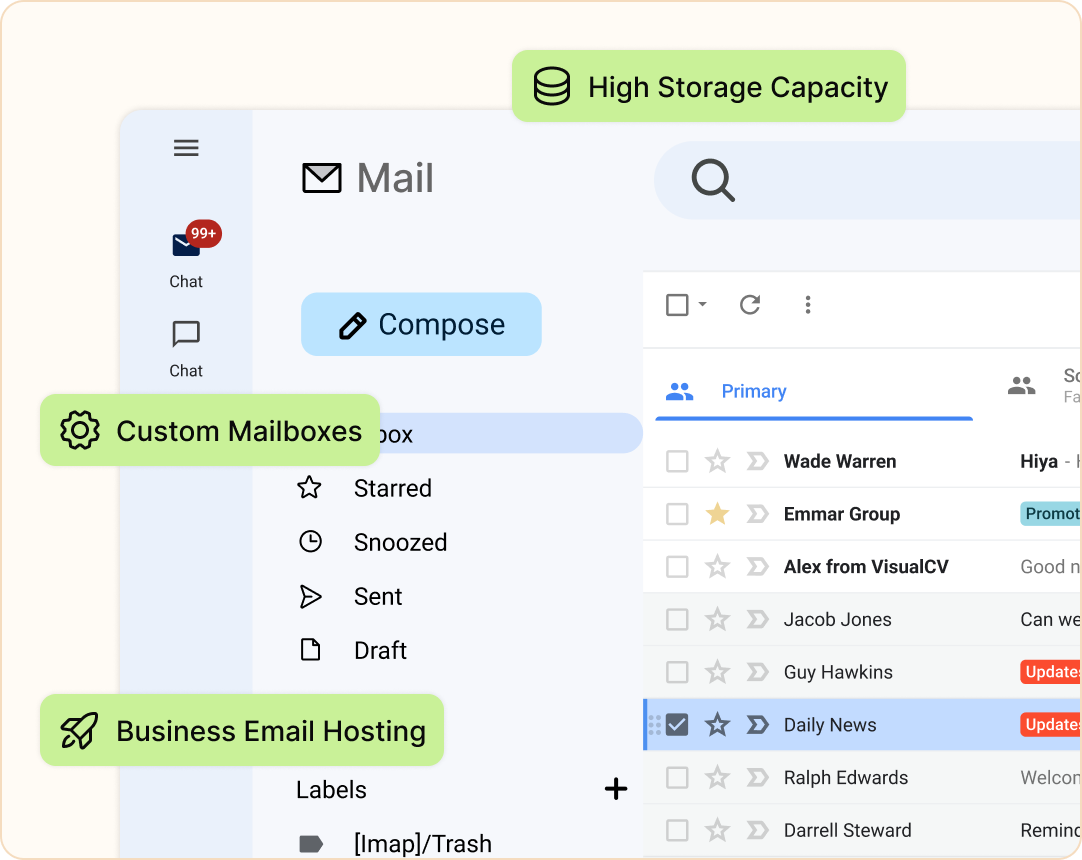Uncheck the Daily News email checkbox
This screenshot has width=1082, height=860.
click(x=677, y=725)
